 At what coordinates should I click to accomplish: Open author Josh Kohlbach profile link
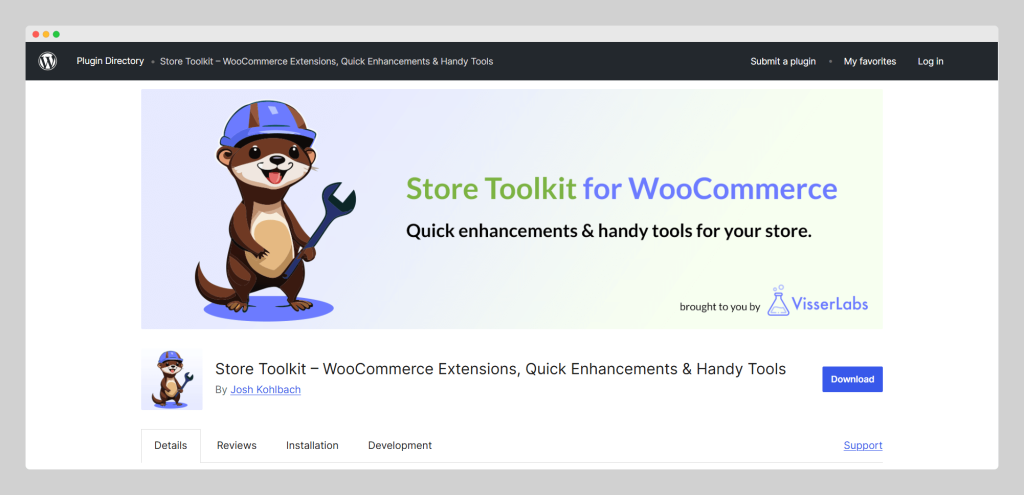[x=266, y=390]
